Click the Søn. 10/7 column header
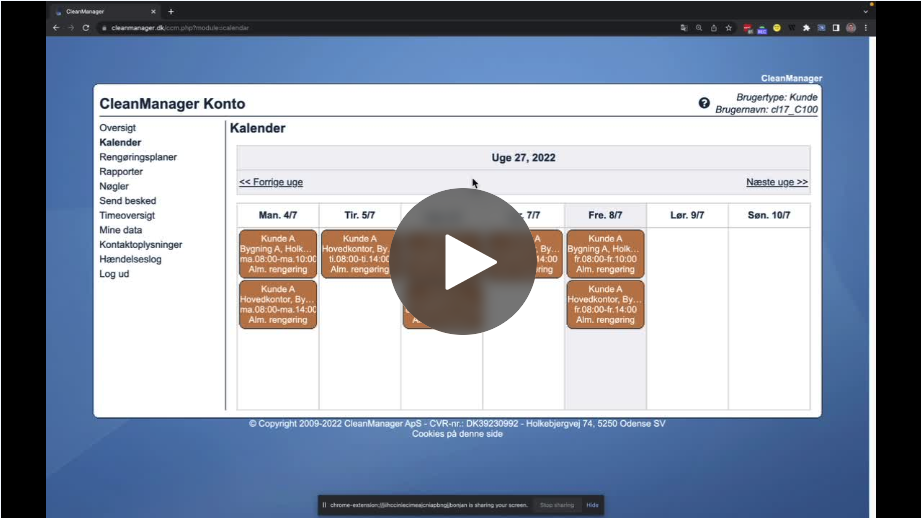 tap(769, 215)
